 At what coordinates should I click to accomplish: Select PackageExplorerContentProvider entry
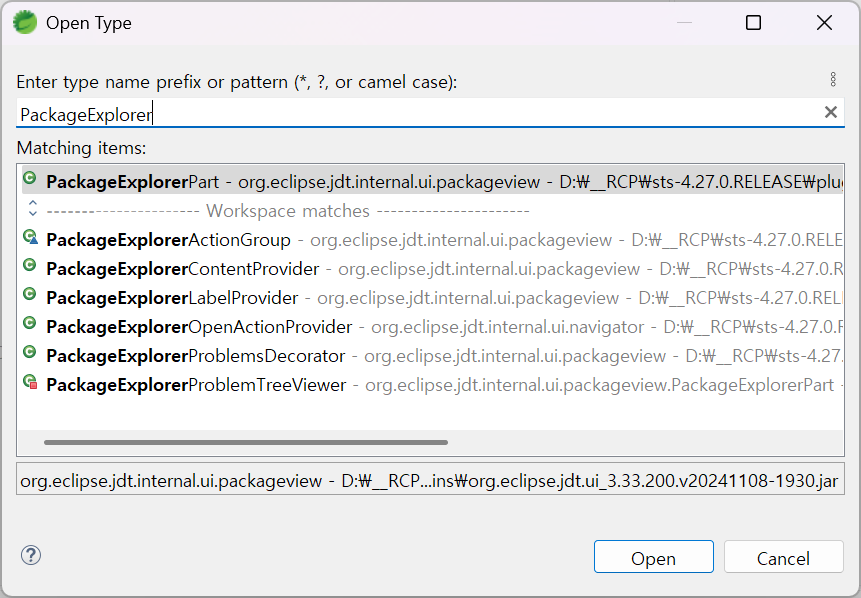click(x=433, y=269)
